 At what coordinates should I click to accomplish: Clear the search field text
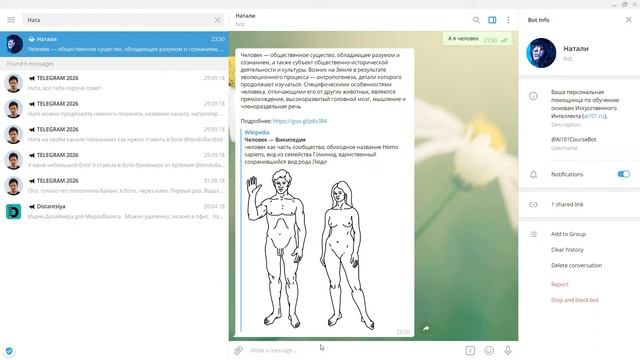click(217, 20)
